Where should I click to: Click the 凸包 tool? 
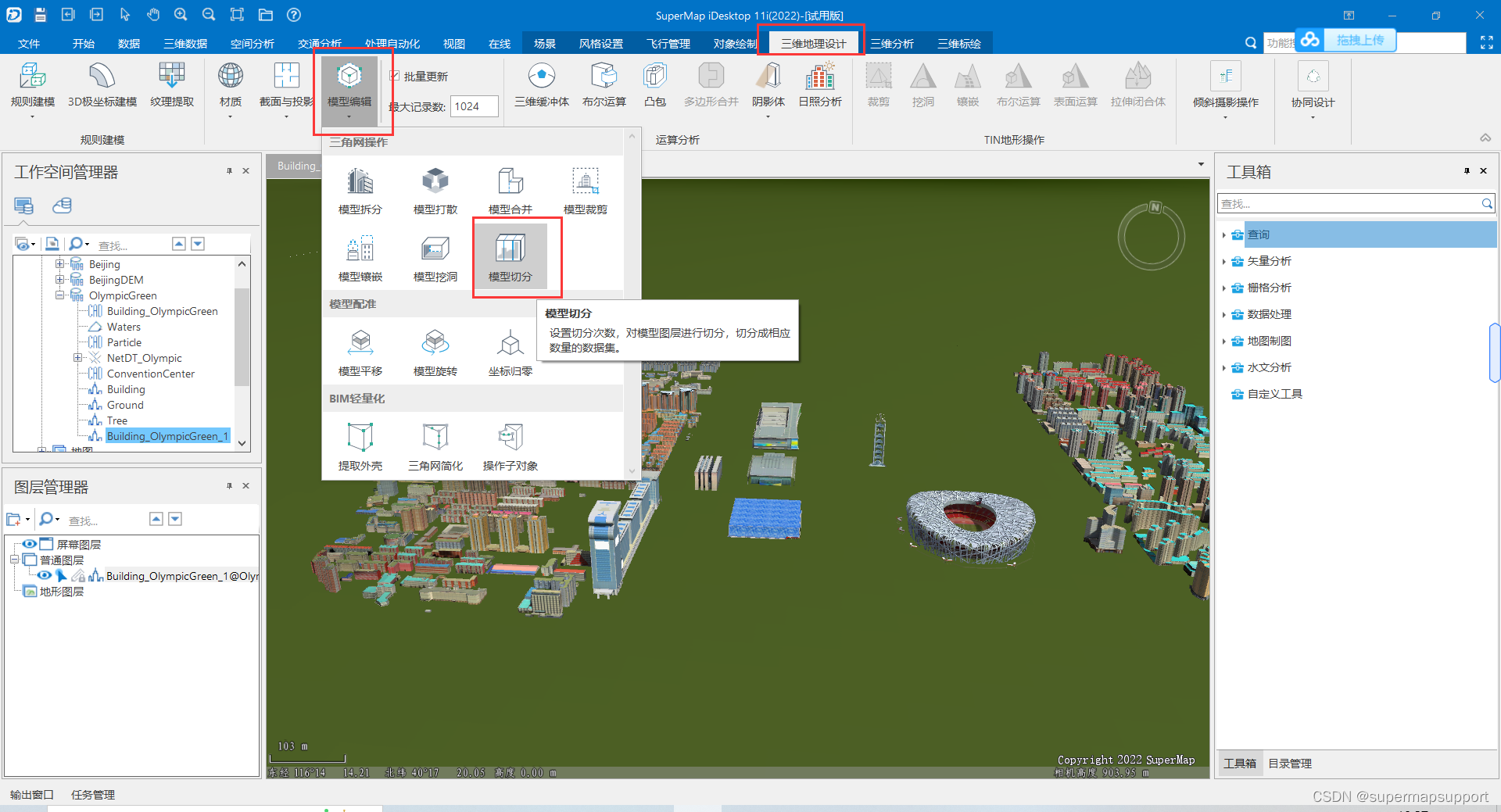655,86
